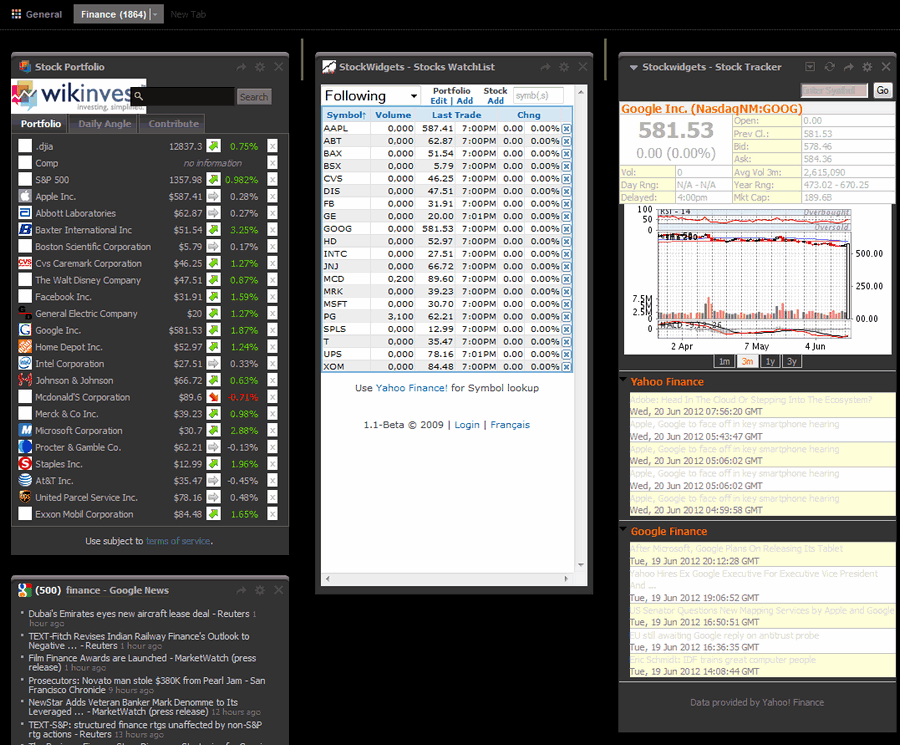900x745 pixels.
Task: Select the Portfolio tab in wikinvest
Action: pos(41,124)
